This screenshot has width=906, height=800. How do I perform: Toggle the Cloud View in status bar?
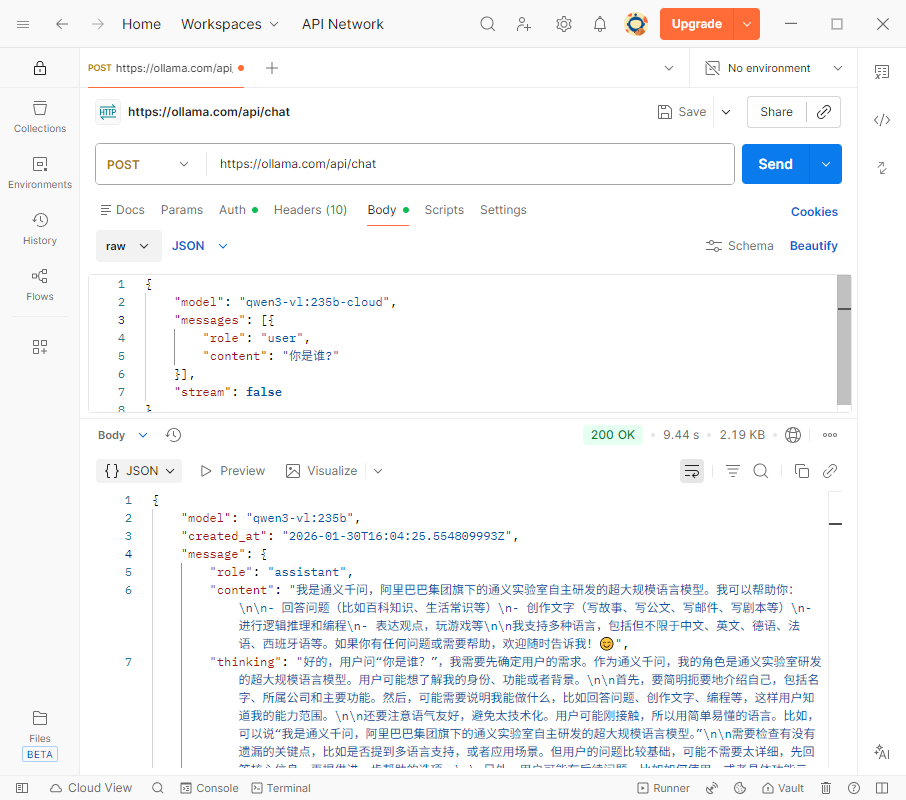pos(90,788)
